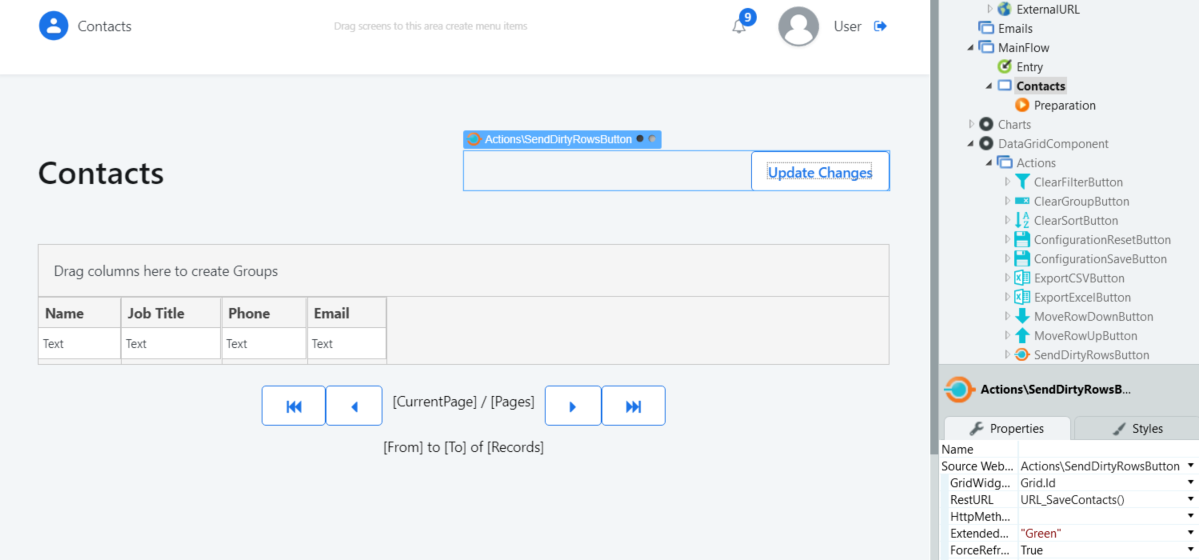1199x560 pixels.
Task: Click the MoveRowUpButton arrow icon
Action: coord(1022,335)
